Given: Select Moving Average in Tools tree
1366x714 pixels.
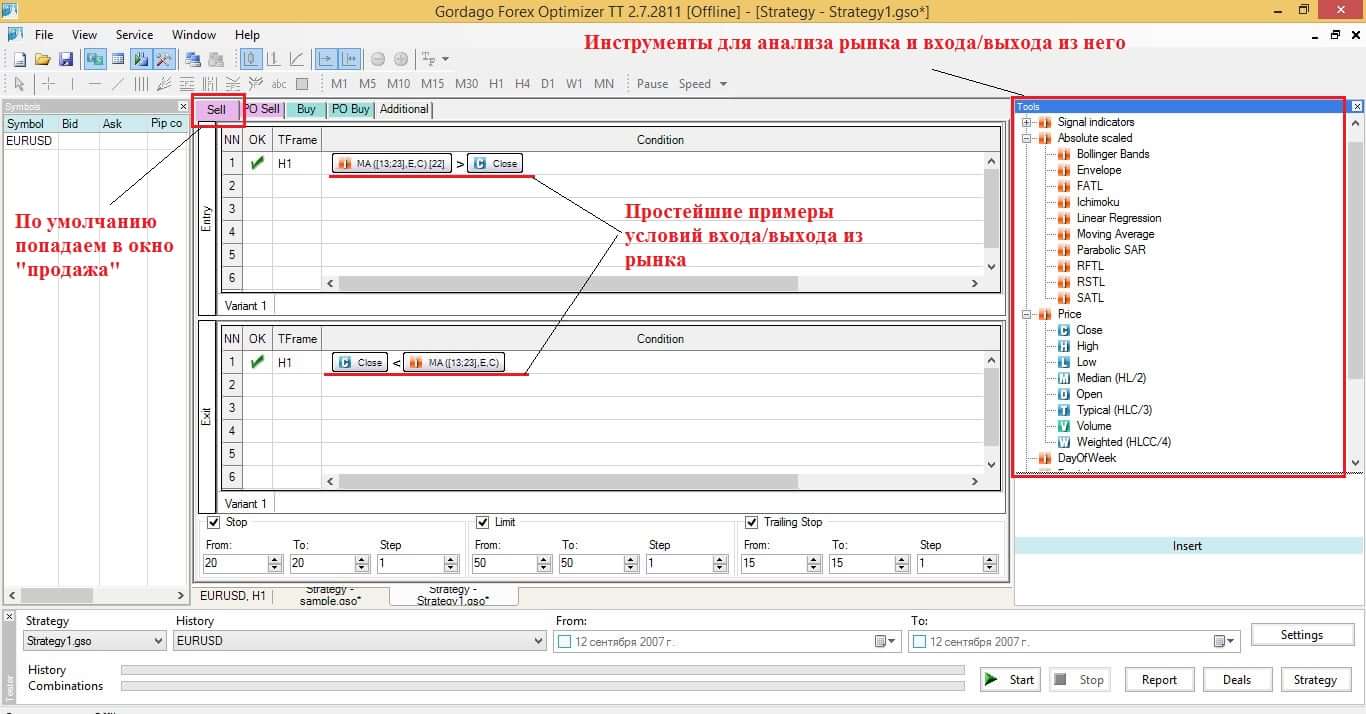Looking at the screenshot, I should (1115, 234).
